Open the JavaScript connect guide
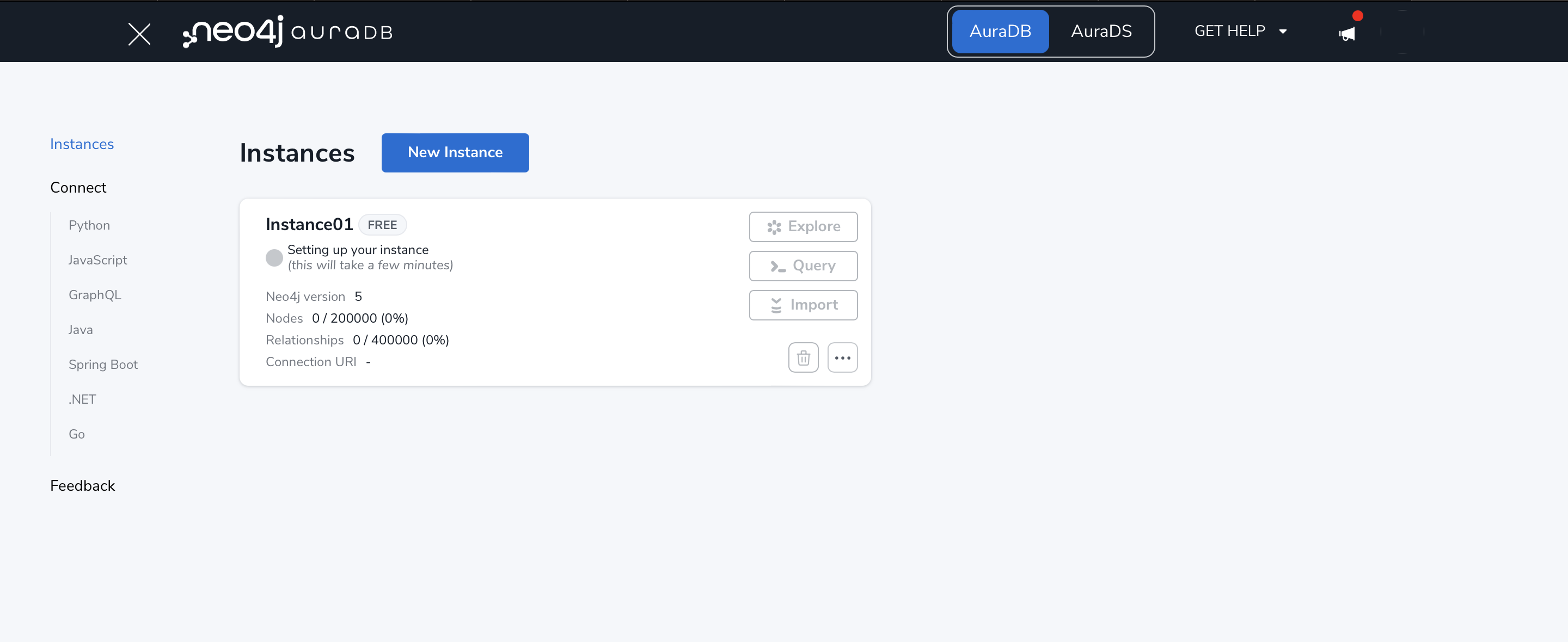This screenshot has width=1568, height=642. [97, 260]
